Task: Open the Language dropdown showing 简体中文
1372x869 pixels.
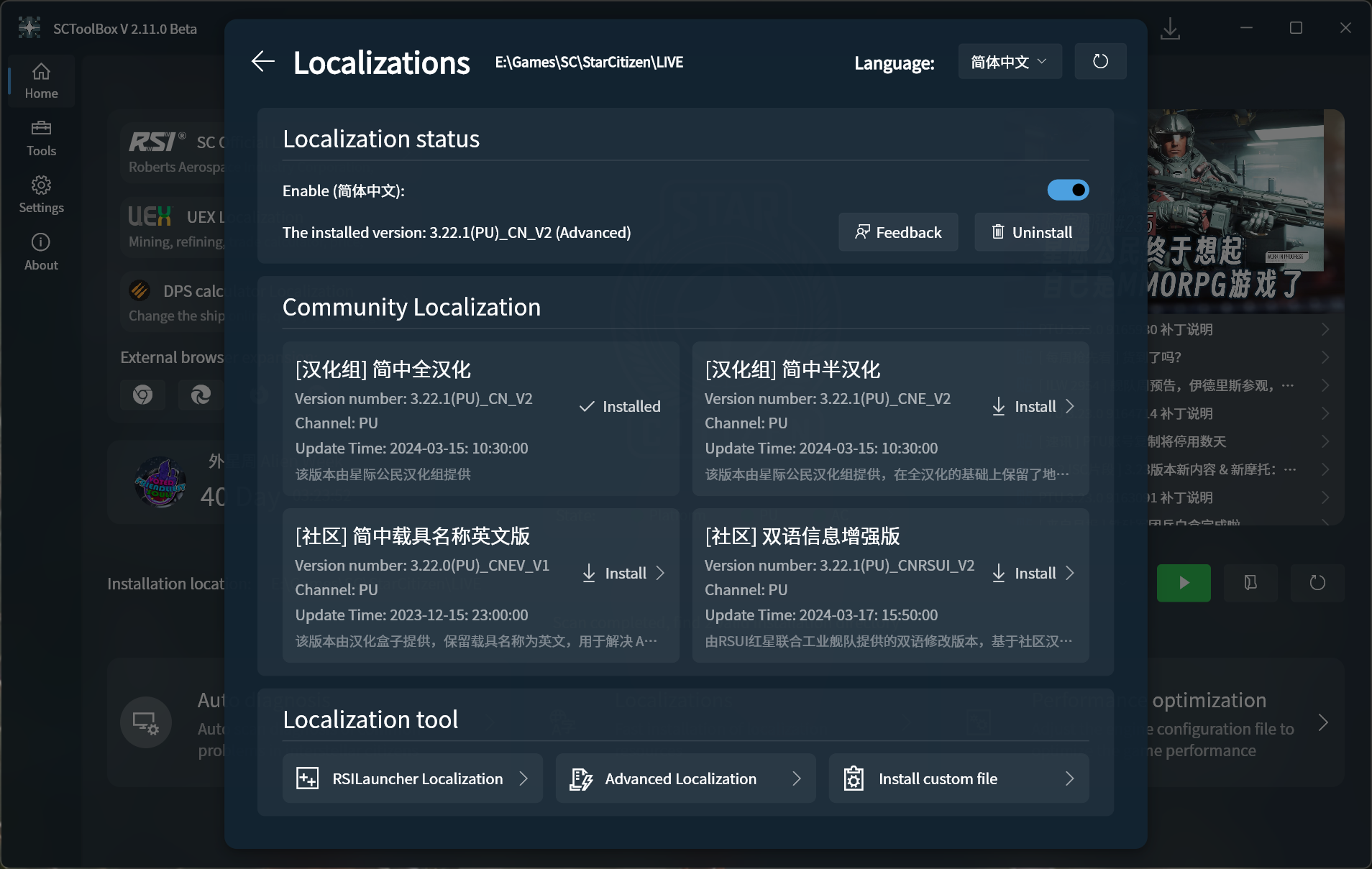Action: (x=1010, y=62)
